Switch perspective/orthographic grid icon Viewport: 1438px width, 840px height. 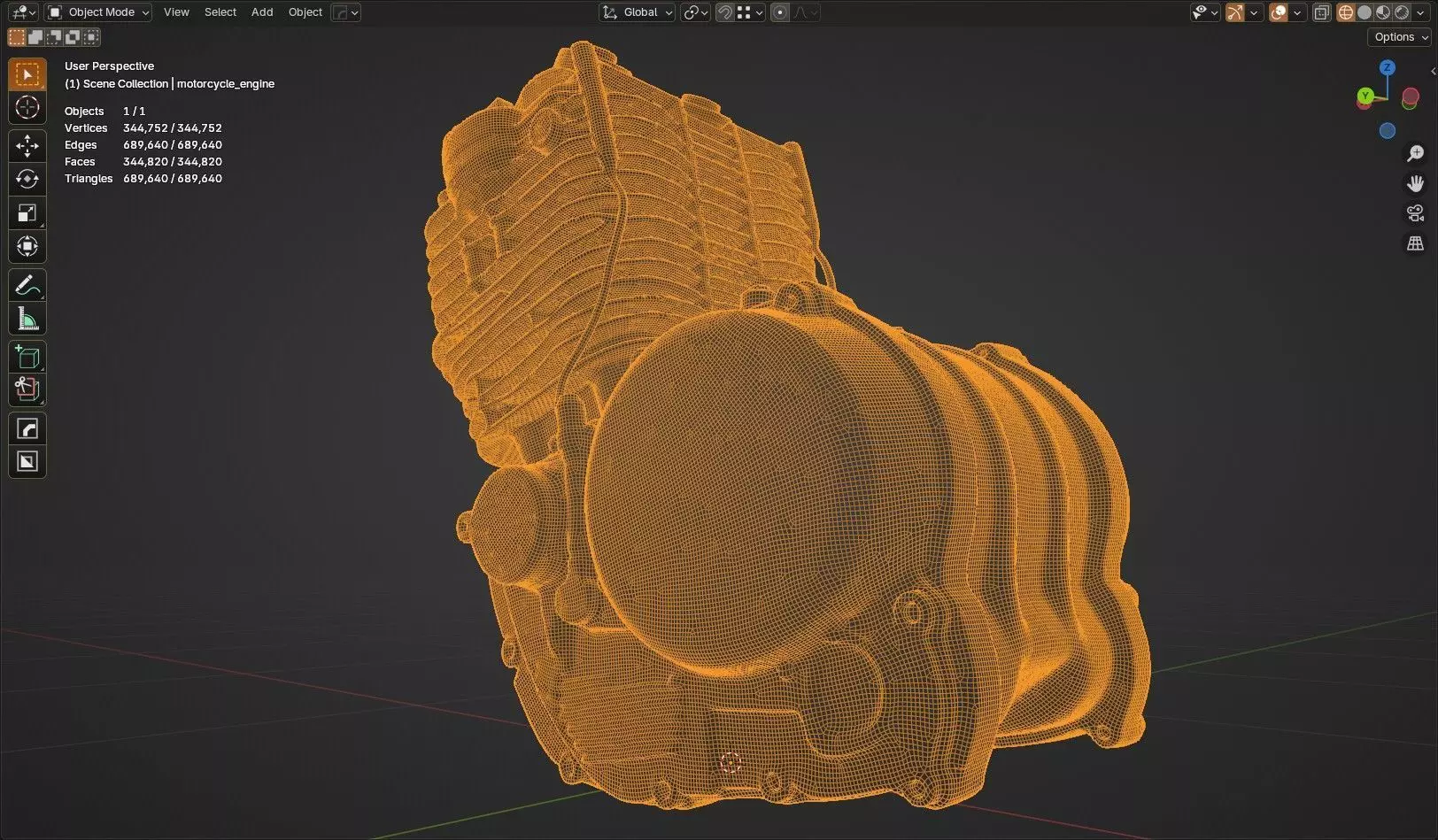click(x=1415, y=243)
